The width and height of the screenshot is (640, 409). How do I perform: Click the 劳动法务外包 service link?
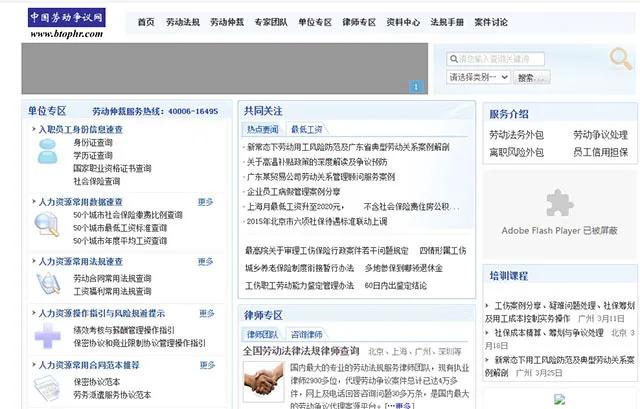[x=516, y=135]
